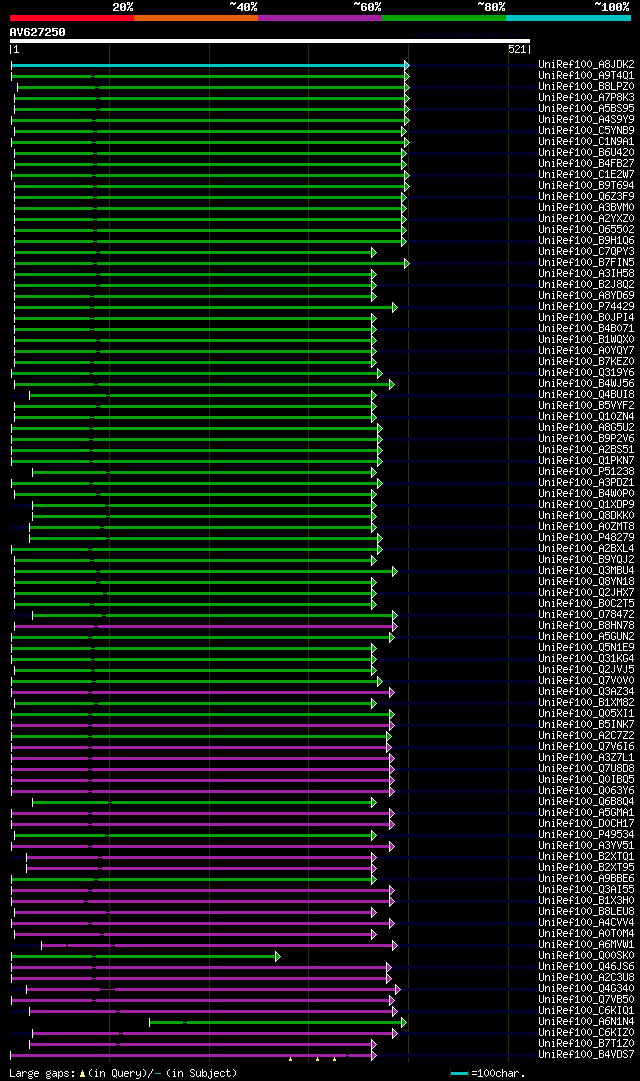The image size is (640, 1081).
Task: Open hit UniRef100_C5YNB9
Action: pyautogui.click(x=586, y=130)
